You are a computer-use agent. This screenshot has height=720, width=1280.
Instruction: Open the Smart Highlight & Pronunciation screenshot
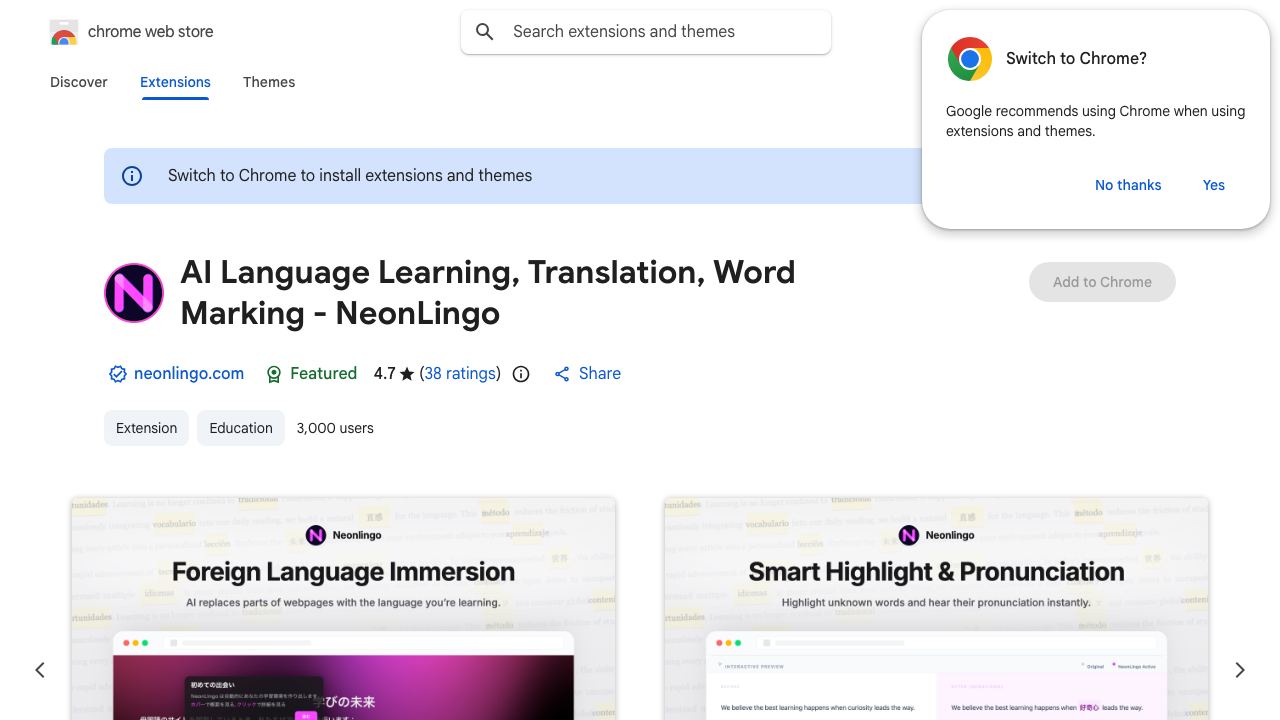pyautogui.click(x=936, y=608)
